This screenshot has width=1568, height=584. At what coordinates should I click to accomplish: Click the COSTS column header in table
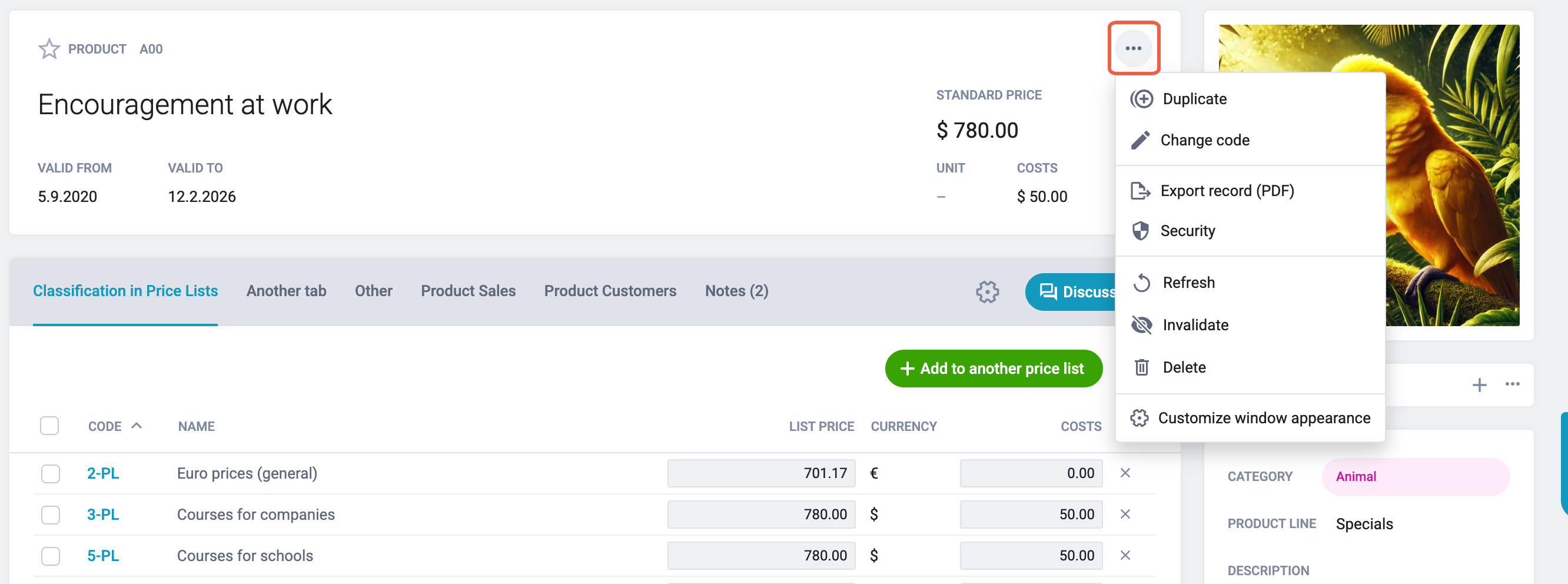point(1081,426)
